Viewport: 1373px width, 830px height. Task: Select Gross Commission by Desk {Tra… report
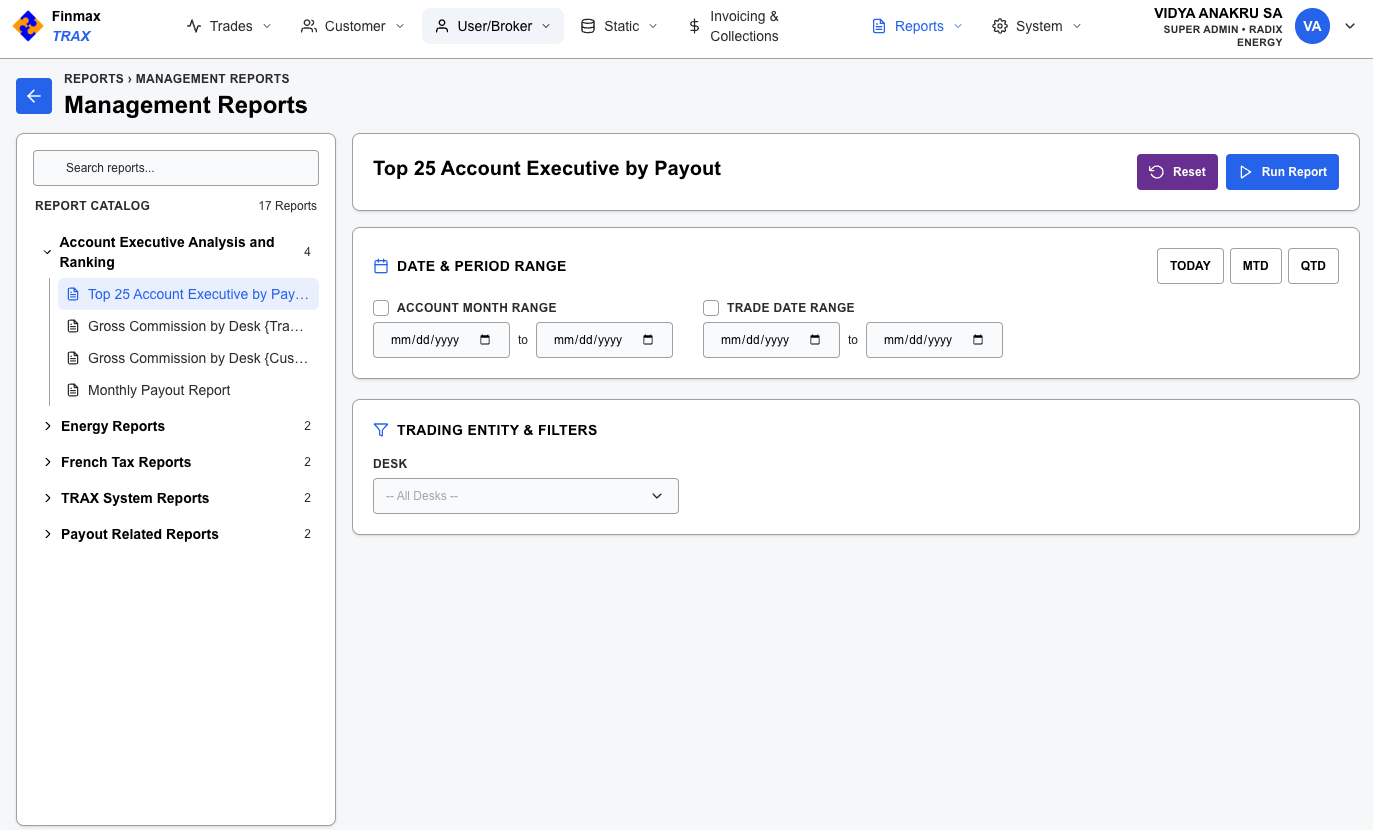188,326
